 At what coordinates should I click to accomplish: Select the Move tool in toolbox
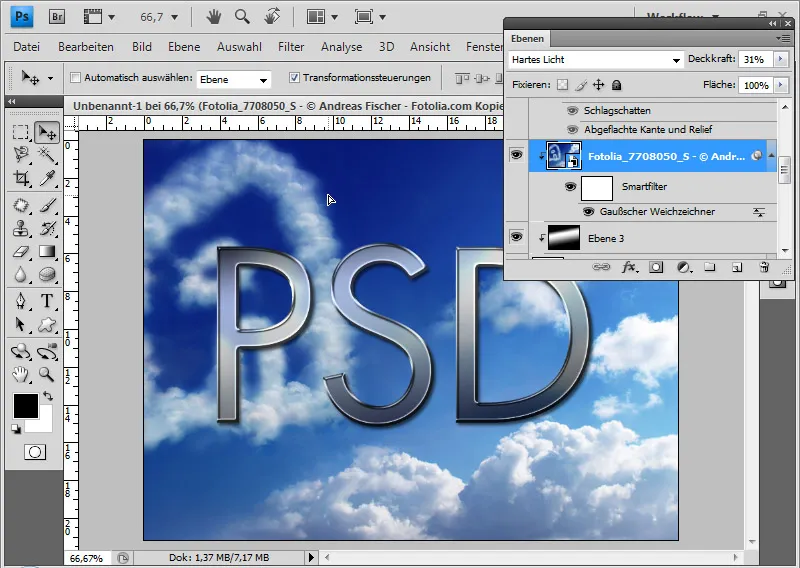[x=47, y=133]
